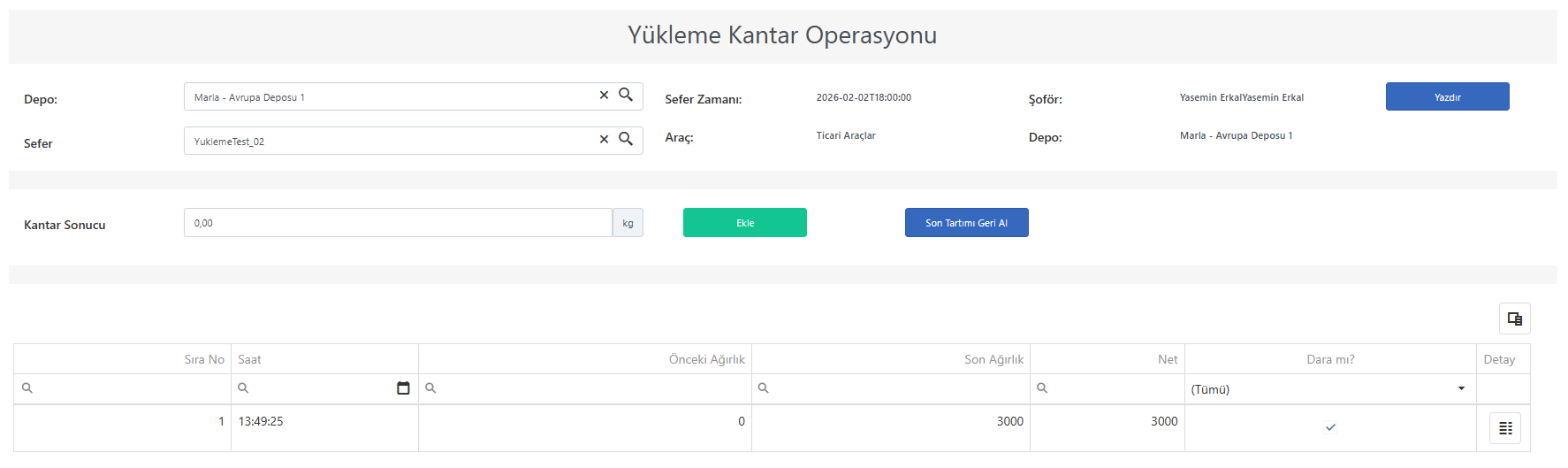Image resolution: width=1568 pixels, height=468 pixels.
Task: Clear the Depo field with the X icon
Action: (604, 96)
